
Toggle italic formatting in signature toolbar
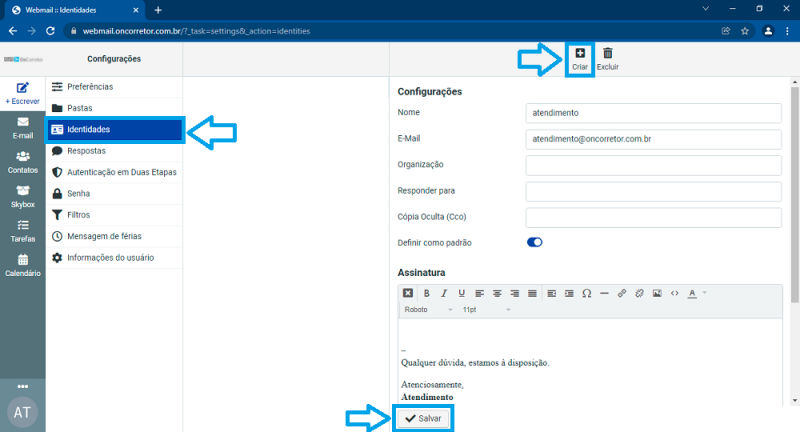444,293
